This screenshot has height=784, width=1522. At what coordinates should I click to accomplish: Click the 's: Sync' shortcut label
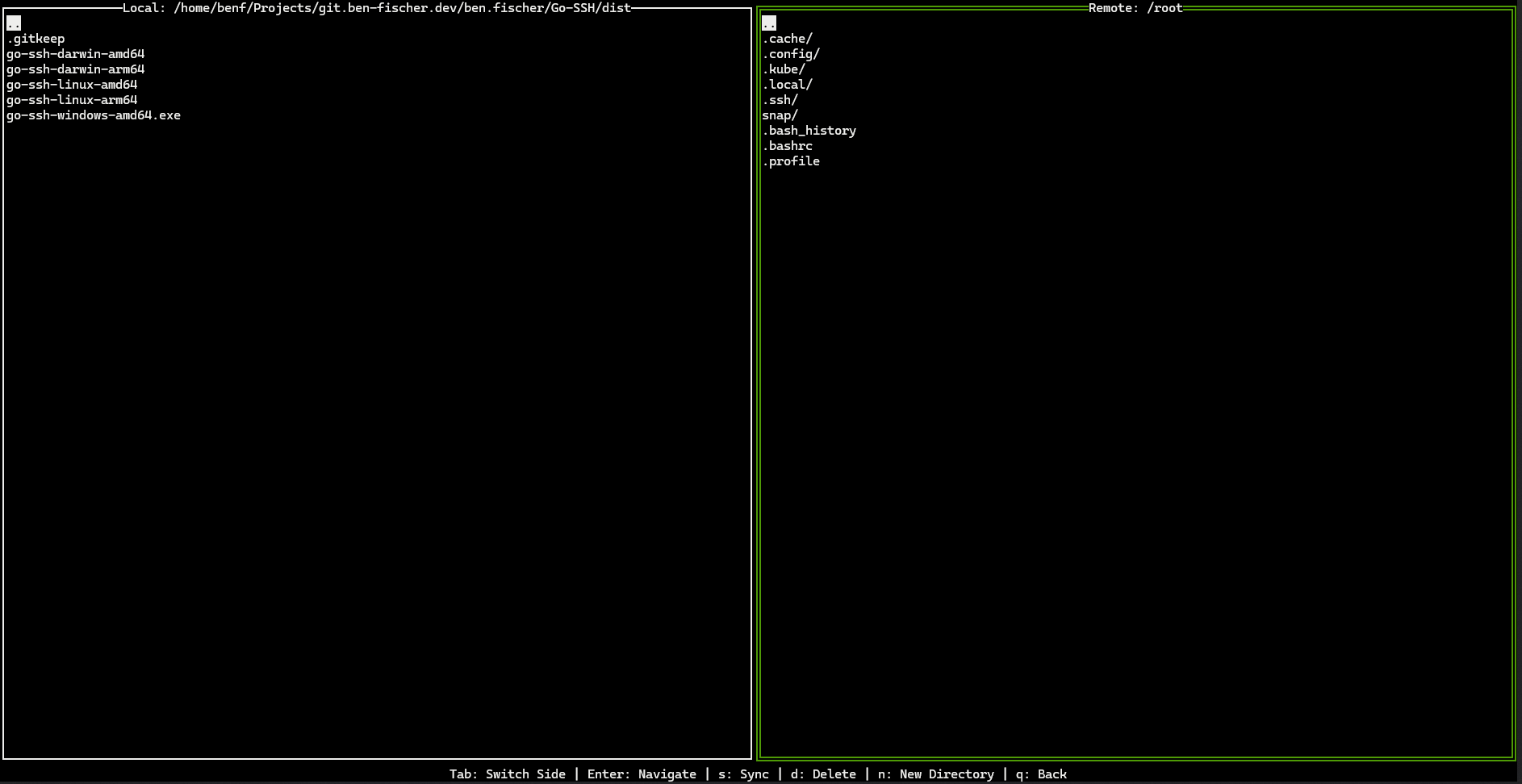(x=743, y=774)
